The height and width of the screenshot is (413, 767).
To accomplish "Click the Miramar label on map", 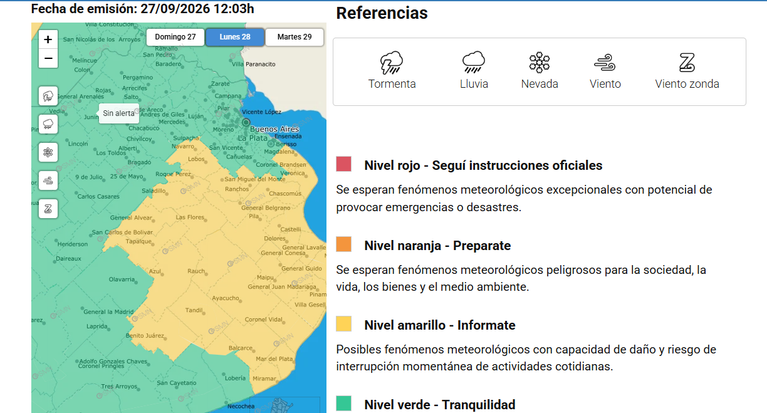I will pos(264,378).
